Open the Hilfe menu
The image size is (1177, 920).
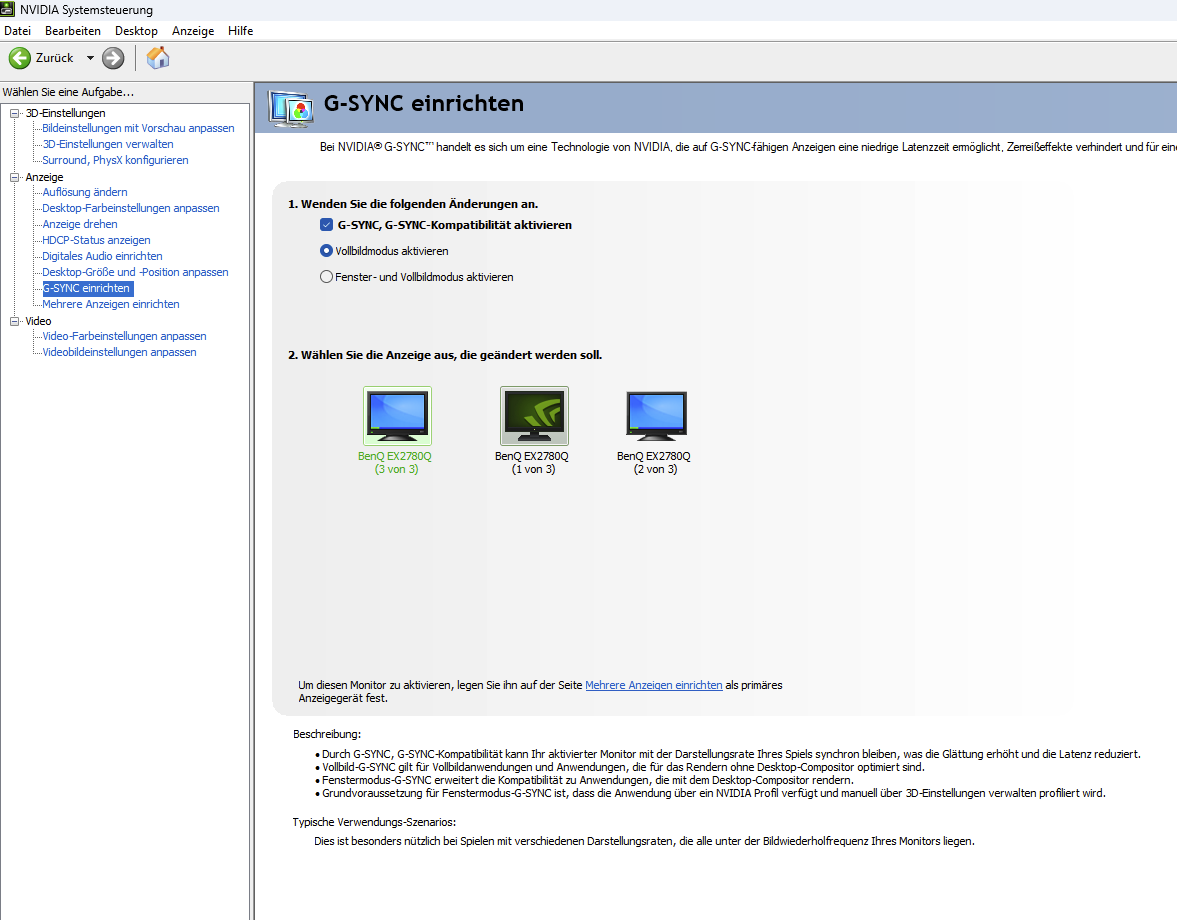pos(240,31)
